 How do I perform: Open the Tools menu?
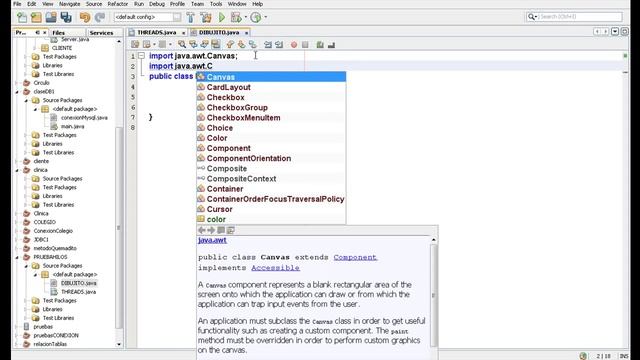[216, 4]
